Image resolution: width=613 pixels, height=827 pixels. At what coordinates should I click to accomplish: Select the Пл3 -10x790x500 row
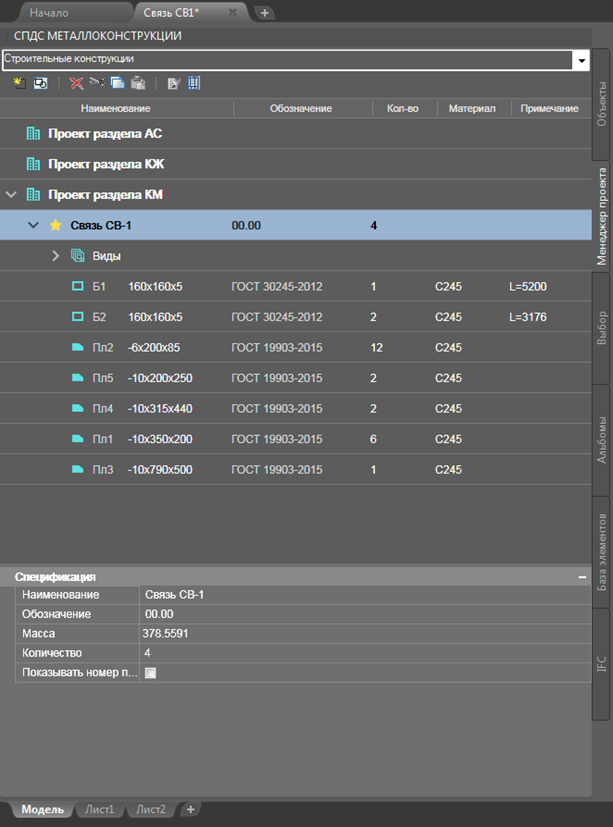coord(295,469)
